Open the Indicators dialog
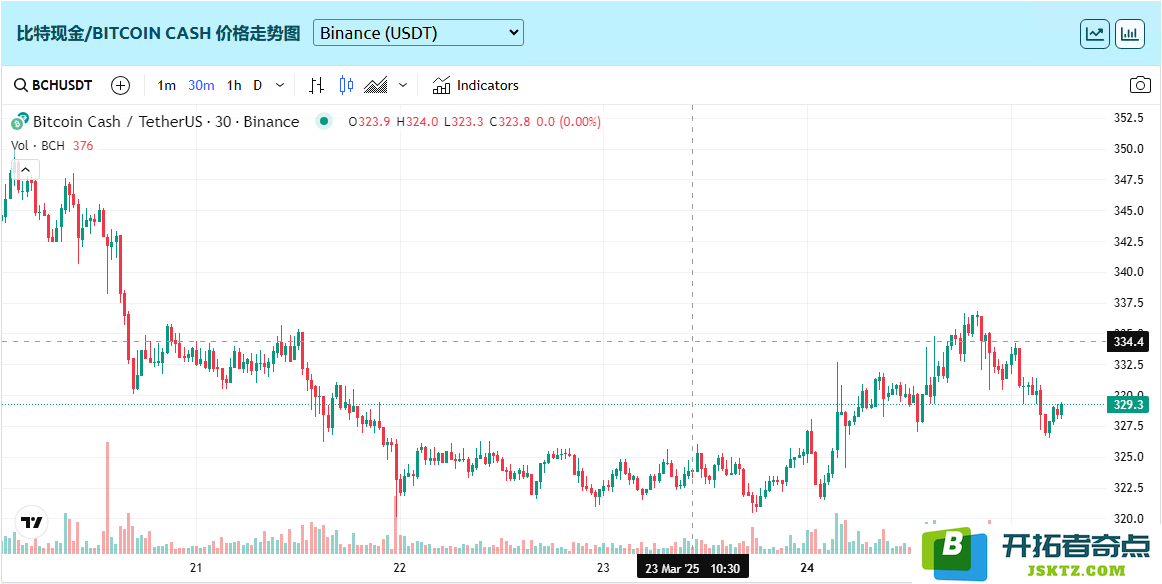Viewport: 1162px width, 584px height. 476,85
